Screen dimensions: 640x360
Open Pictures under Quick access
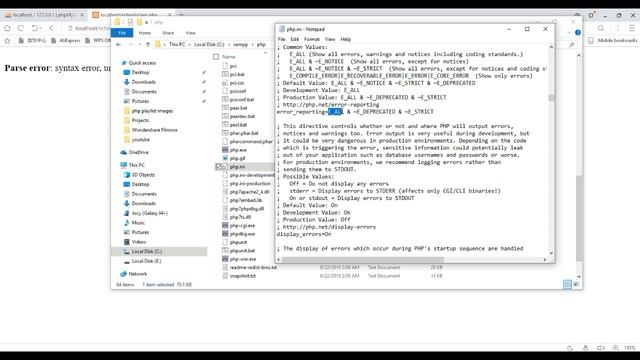pyautogui.click(x=140, y=101)
